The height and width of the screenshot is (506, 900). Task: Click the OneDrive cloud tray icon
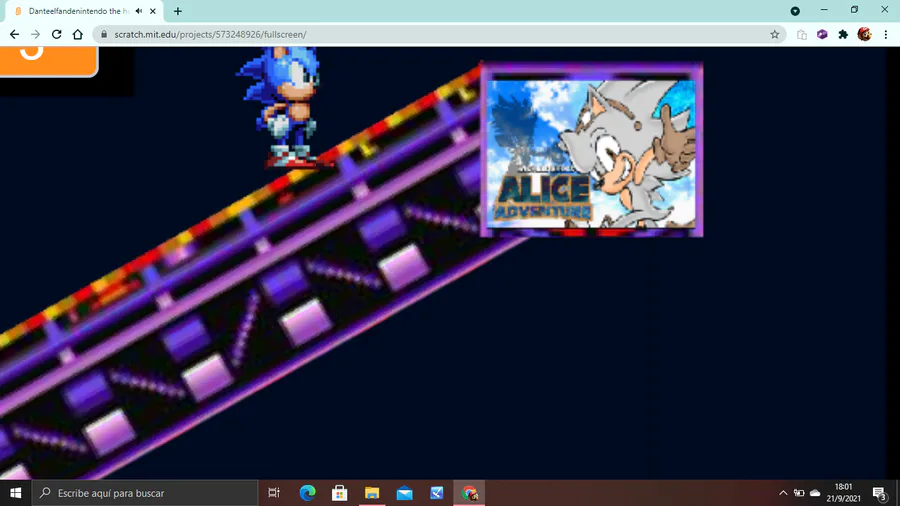click(814, 493)
